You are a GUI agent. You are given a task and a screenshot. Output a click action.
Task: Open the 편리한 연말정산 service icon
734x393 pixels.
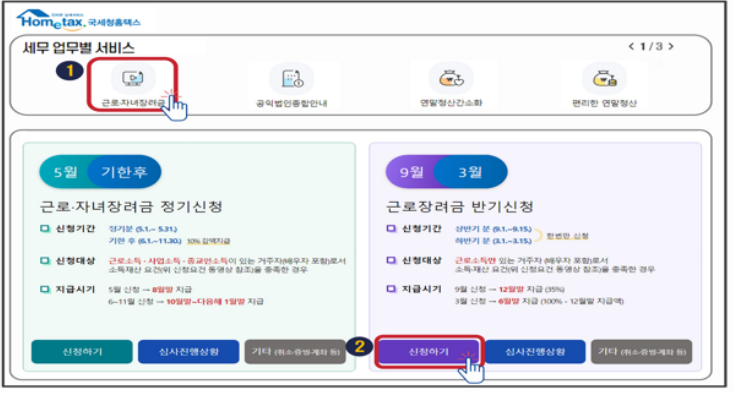pyautogui.click(x=604, y=85)
